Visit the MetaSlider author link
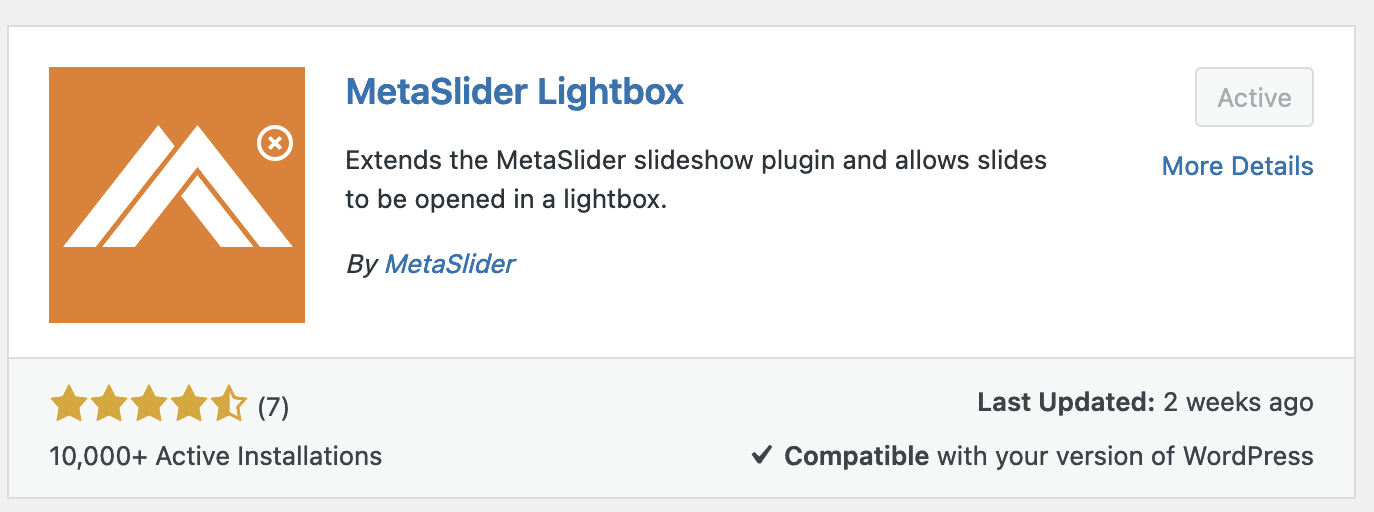Screen dimensions: 1374x512 click(450, 264)
